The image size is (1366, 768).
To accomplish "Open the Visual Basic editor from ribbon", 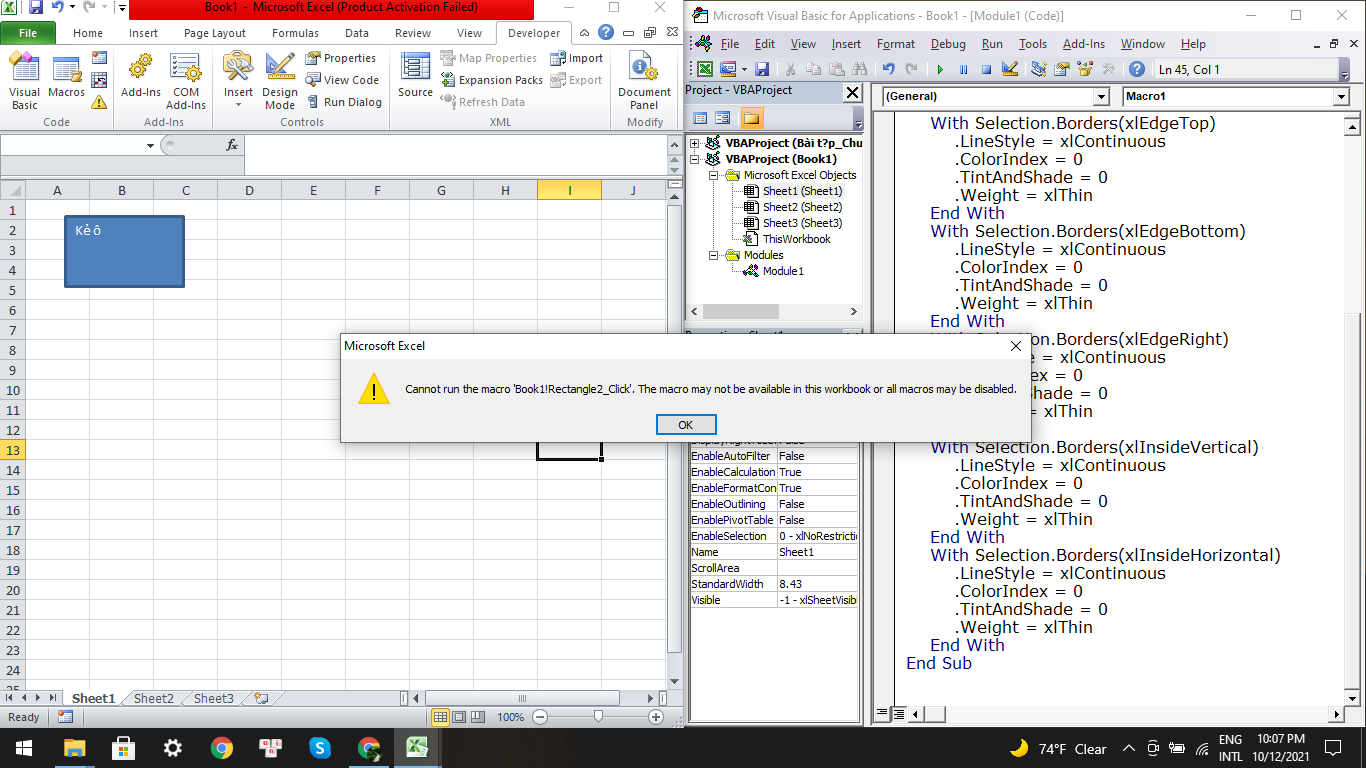I will pyautogui.click(x=24, y=80).
